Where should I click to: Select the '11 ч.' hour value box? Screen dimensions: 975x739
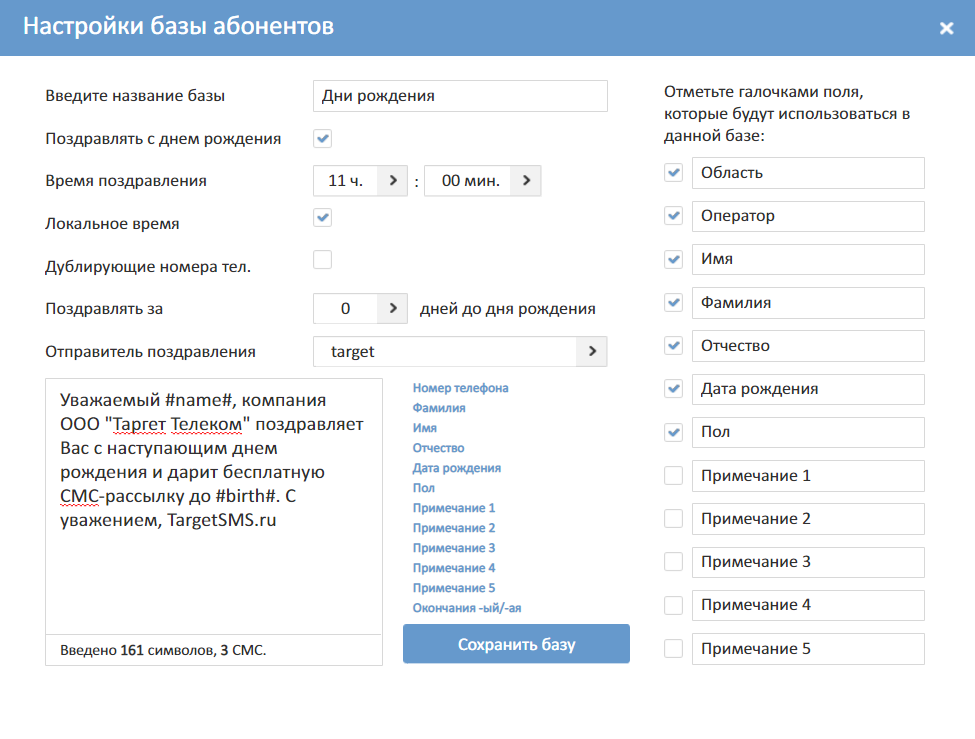click(x=346, y=180)
